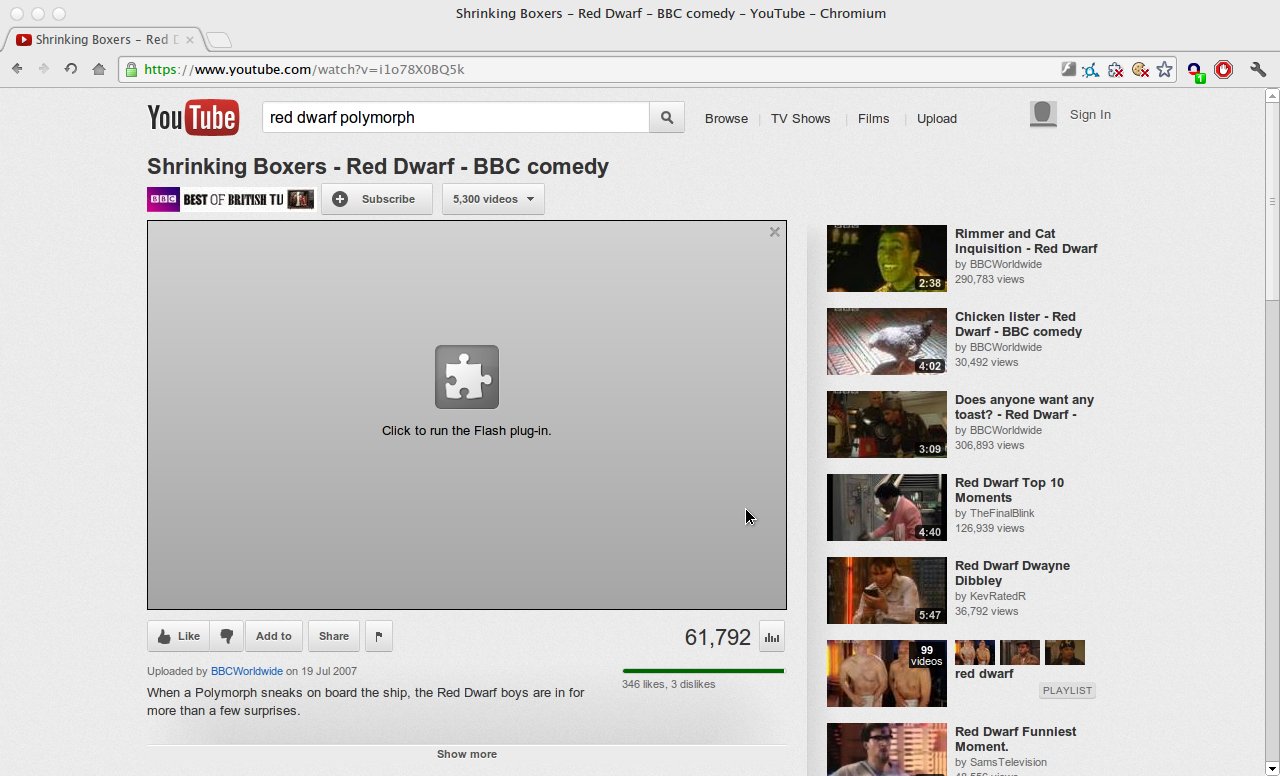Click the 99 videos playlist thumbnail

click(x=887, y=673)
